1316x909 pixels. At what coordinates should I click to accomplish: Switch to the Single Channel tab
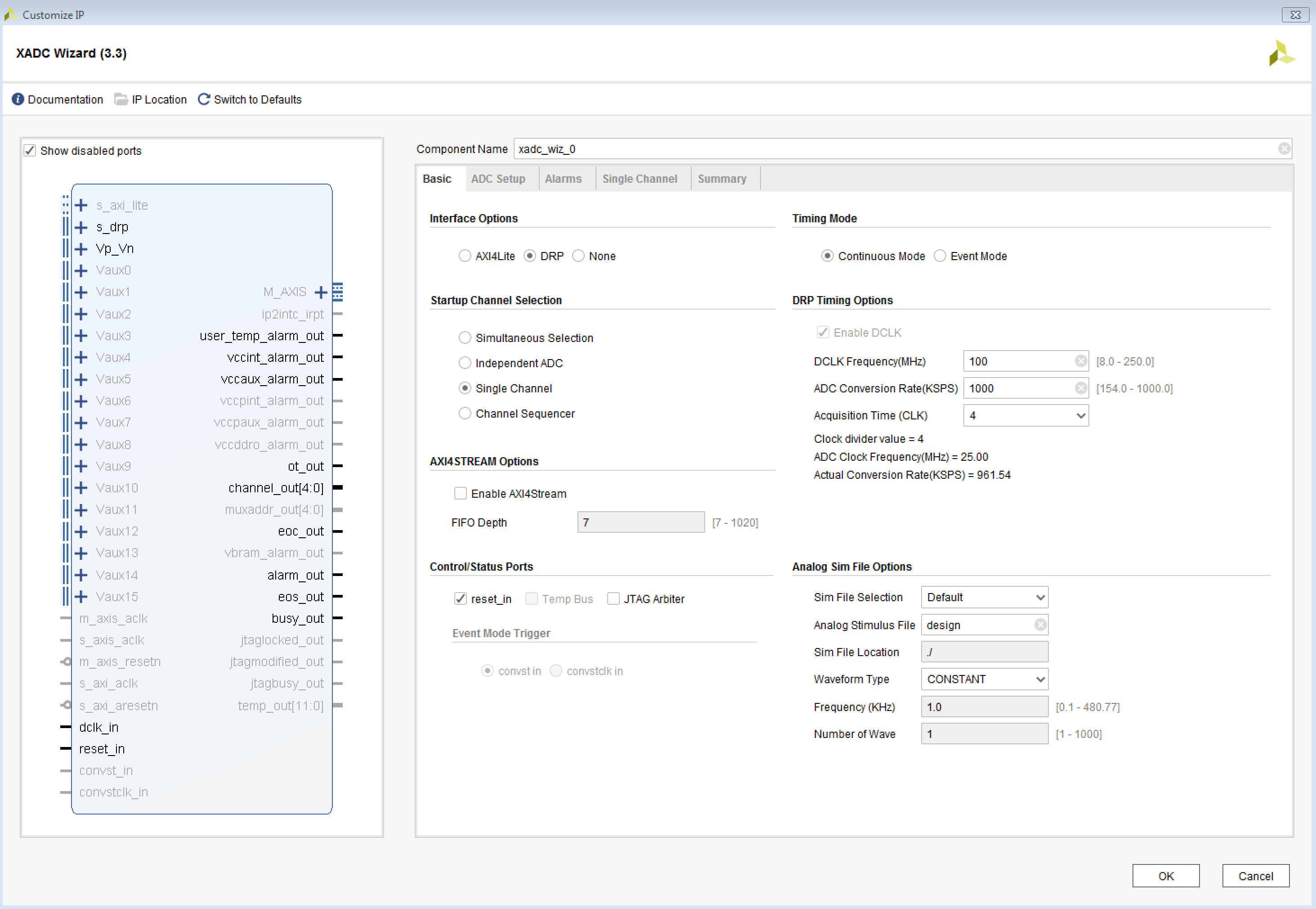click(x=640, y=179)
